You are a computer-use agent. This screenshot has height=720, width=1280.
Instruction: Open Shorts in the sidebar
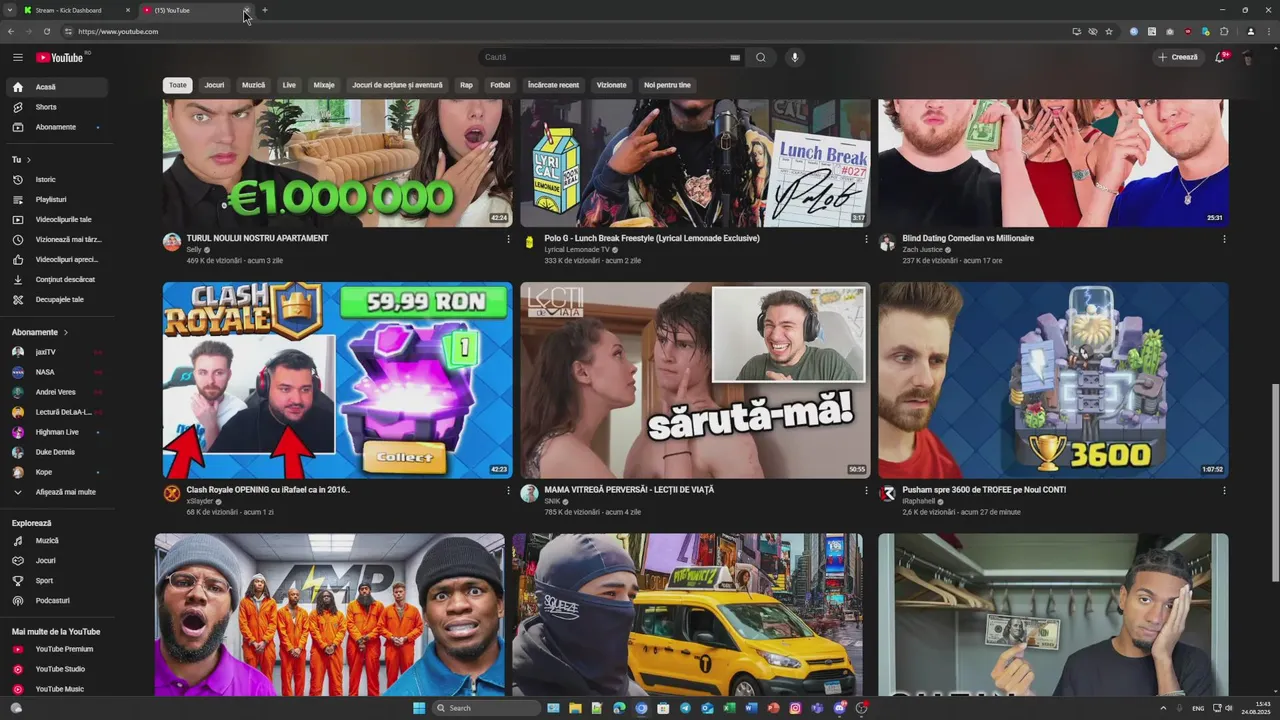tap(55, 107)
